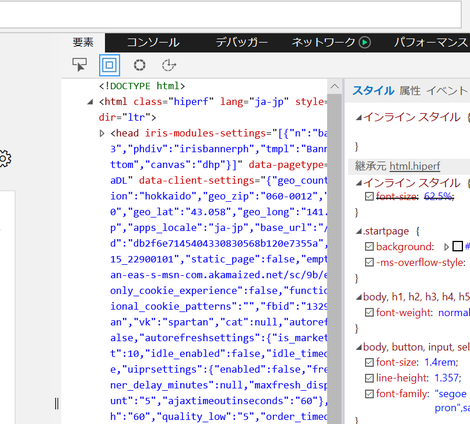Switch to the コンソール tab
The width and height of the screenshot is (470, 424).
point(153,42)
